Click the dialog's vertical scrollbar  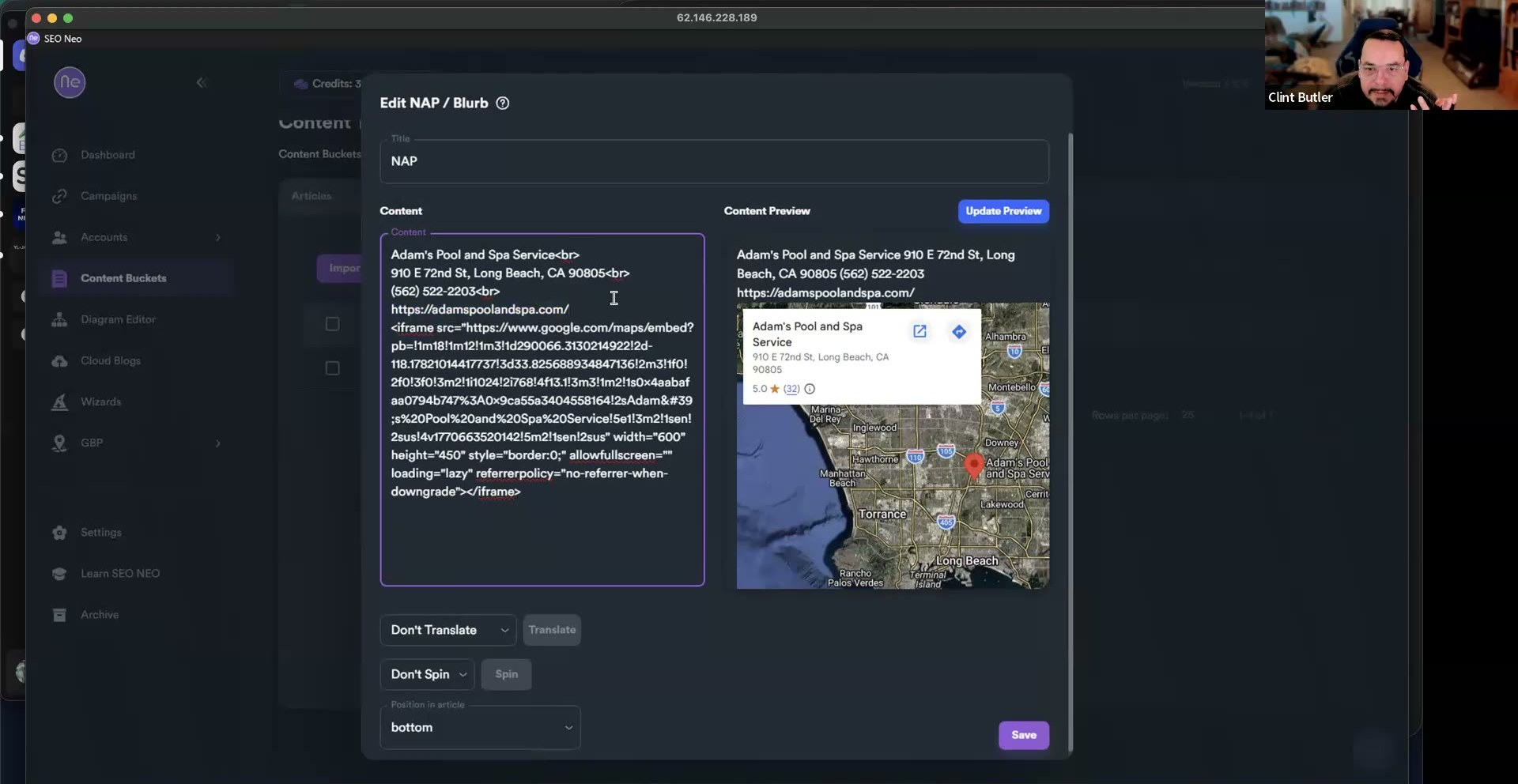(x=1071, y=443)
